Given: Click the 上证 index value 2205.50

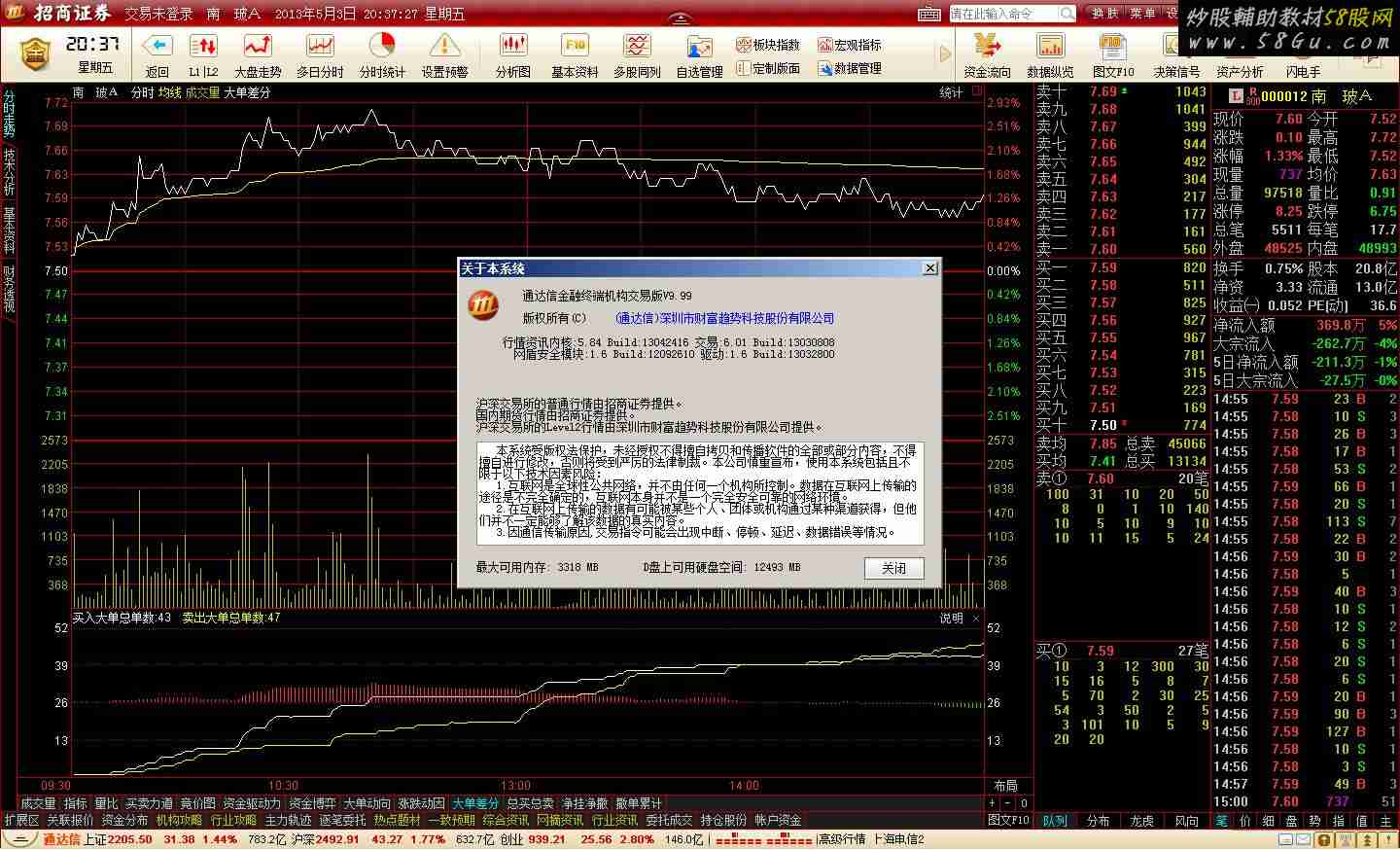Looking at the screenshot, I should [130, 839].
